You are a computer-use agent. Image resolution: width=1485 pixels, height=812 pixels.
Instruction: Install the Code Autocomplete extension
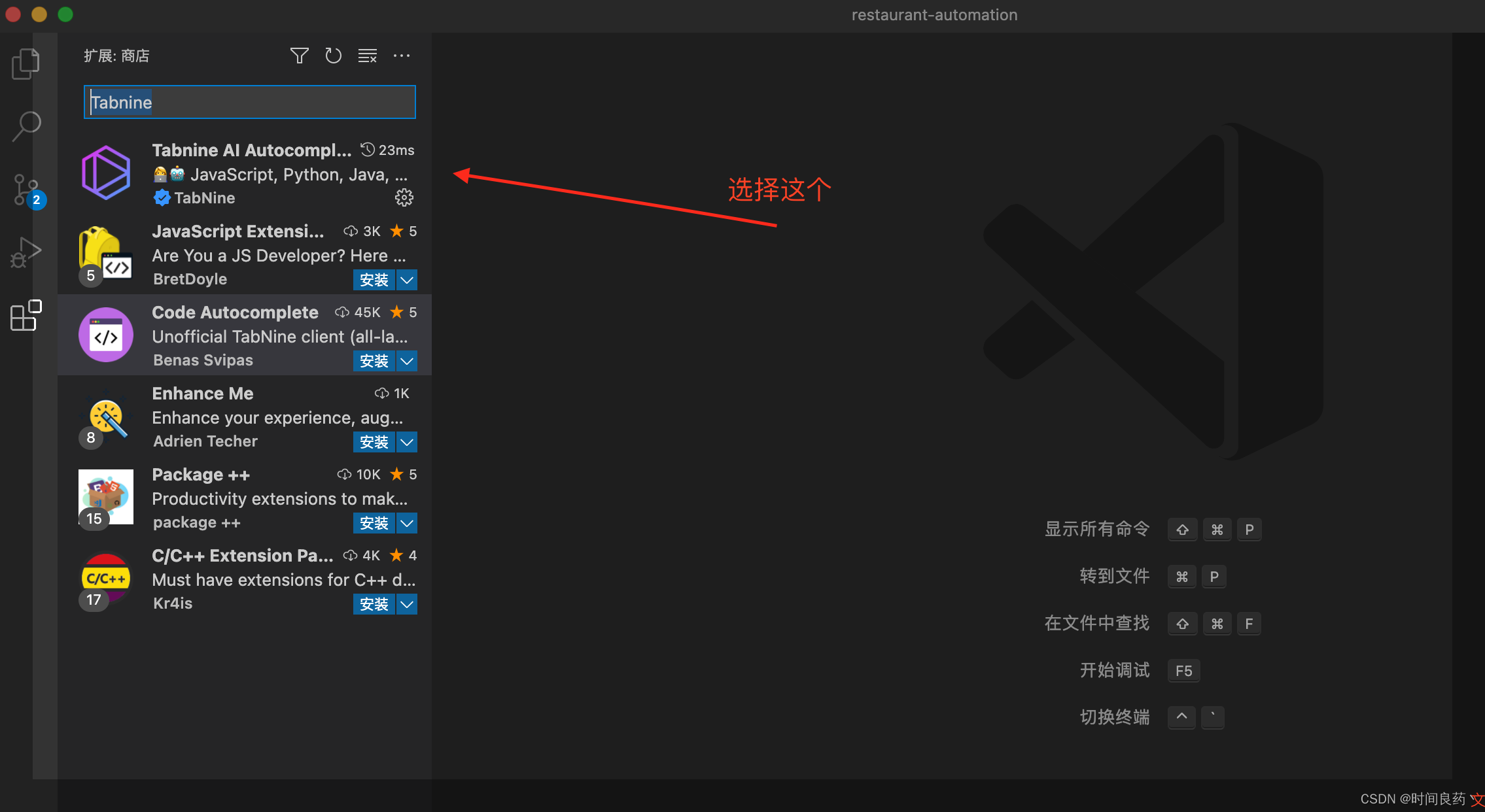point(374,360)
